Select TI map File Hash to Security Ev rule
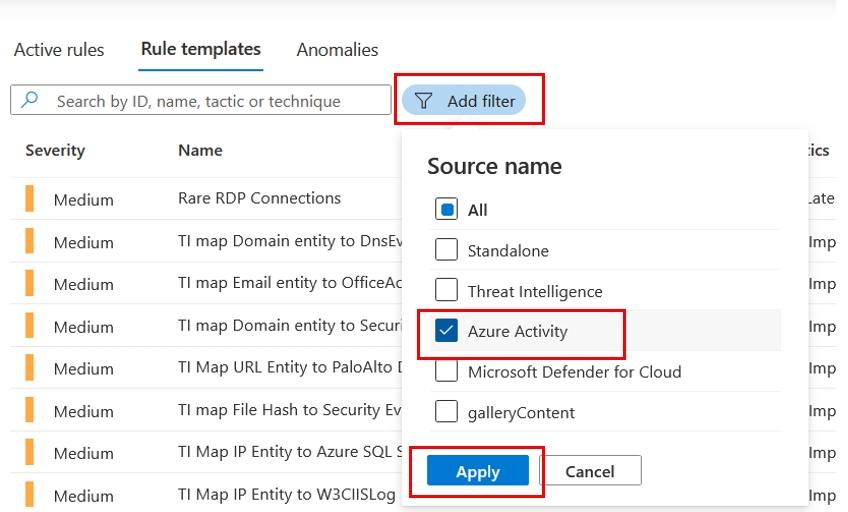The image size is (848, 512). point(290,410)
